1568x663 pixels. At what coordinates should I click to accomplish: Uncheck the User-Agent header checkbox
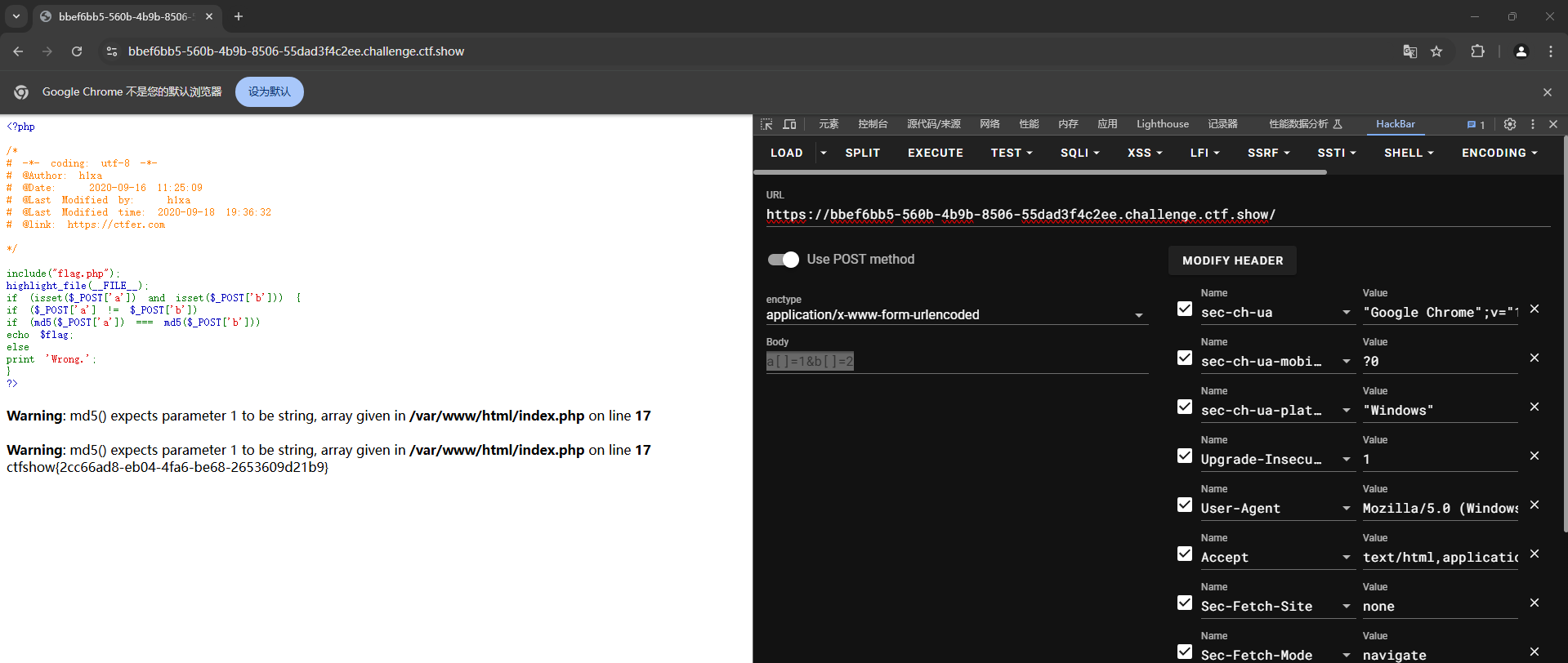[1185, 505]
